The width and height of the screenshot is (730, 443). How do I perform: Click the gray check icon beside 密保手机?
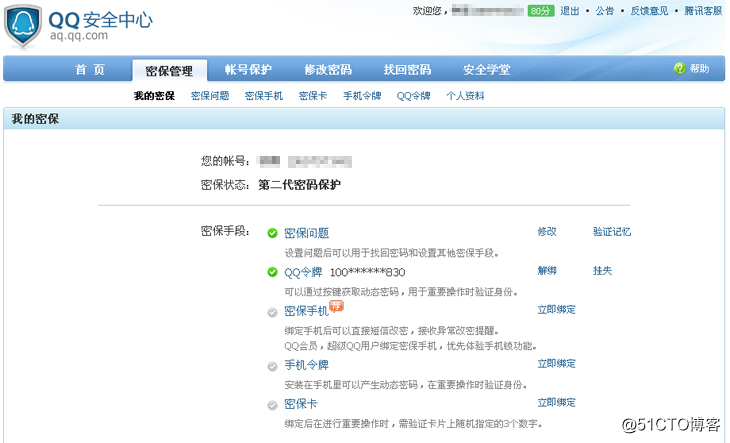272,312
